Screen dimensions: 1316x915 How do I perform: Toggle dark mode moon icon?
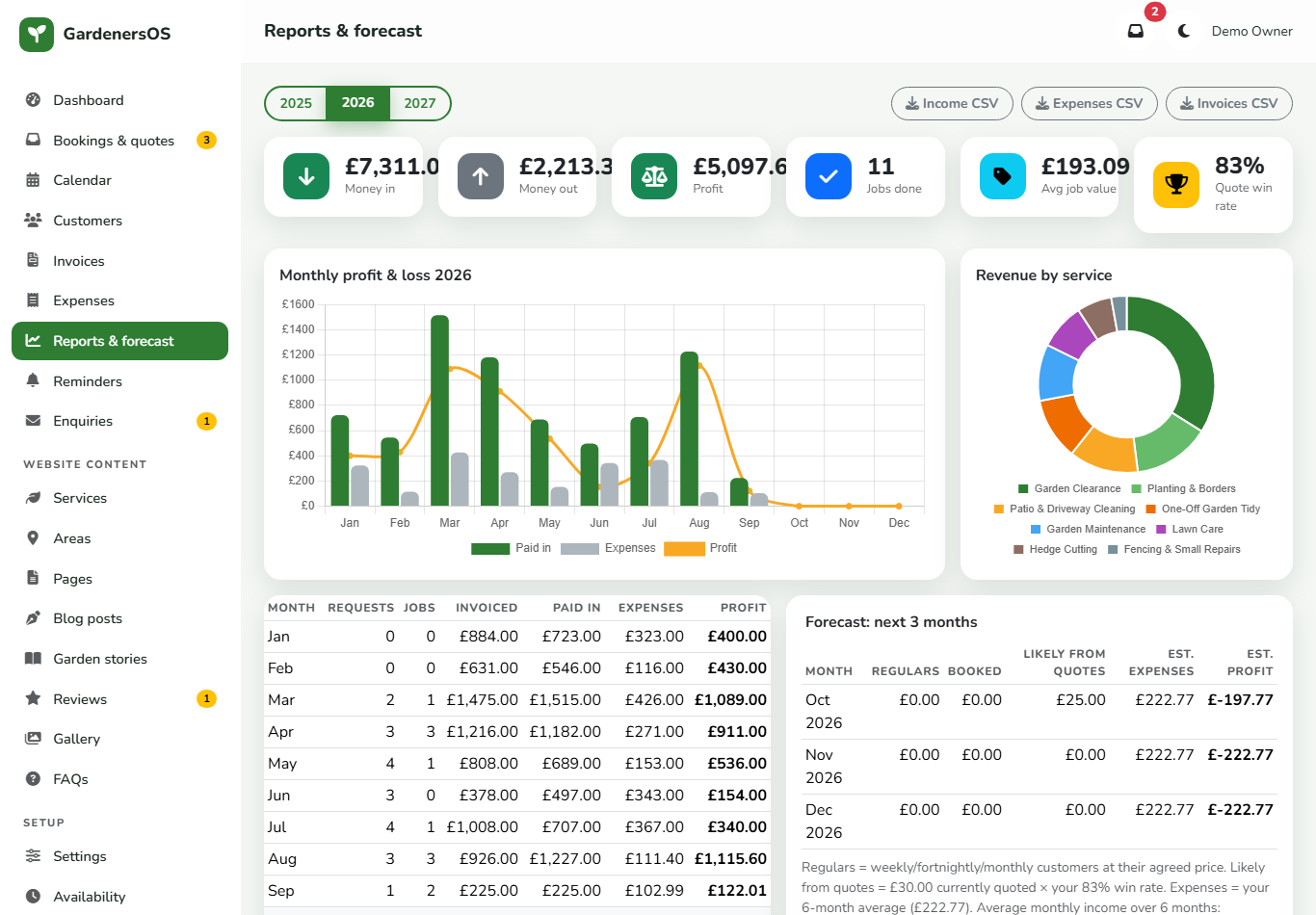pyautogui.click(x=1184, y=31)
